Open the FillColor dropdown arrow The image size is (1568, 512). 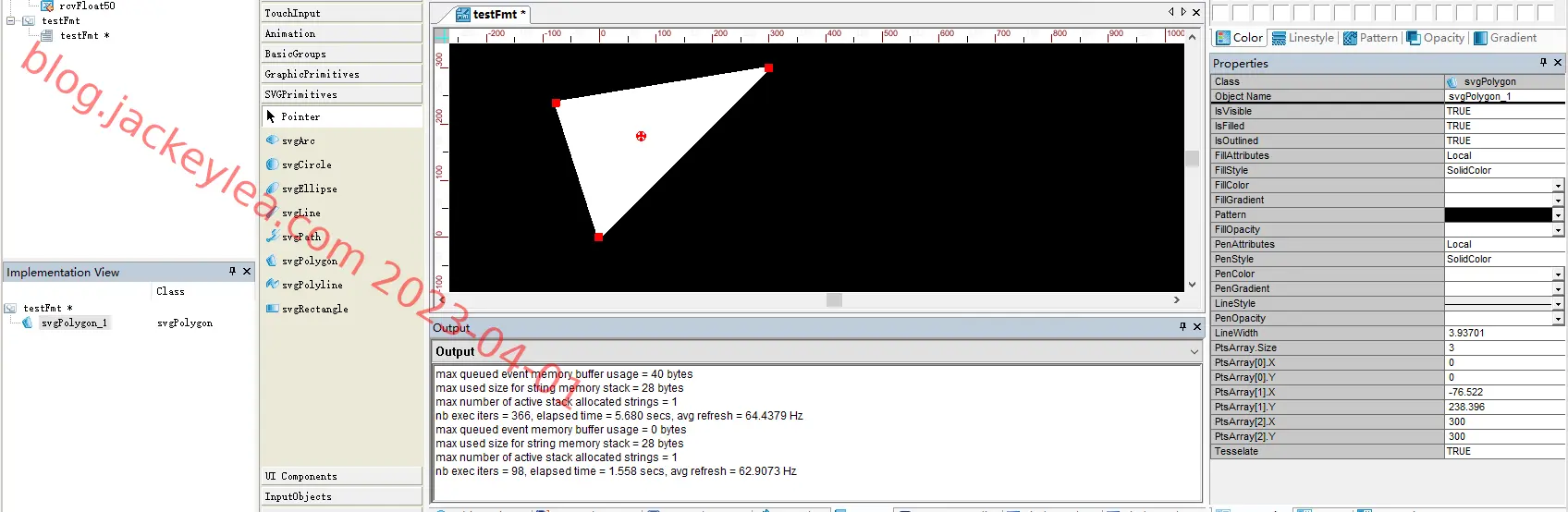click(x=1558, y=186)
